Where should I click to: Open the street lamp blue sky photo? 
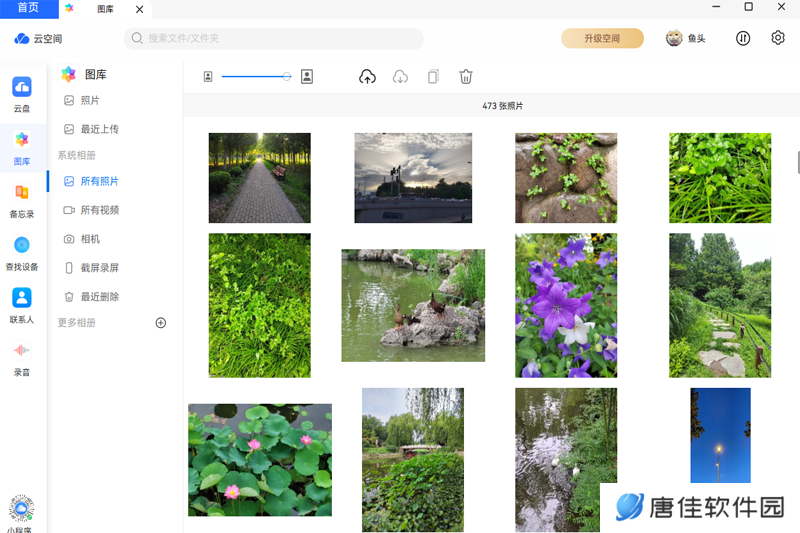coord(720,435)
